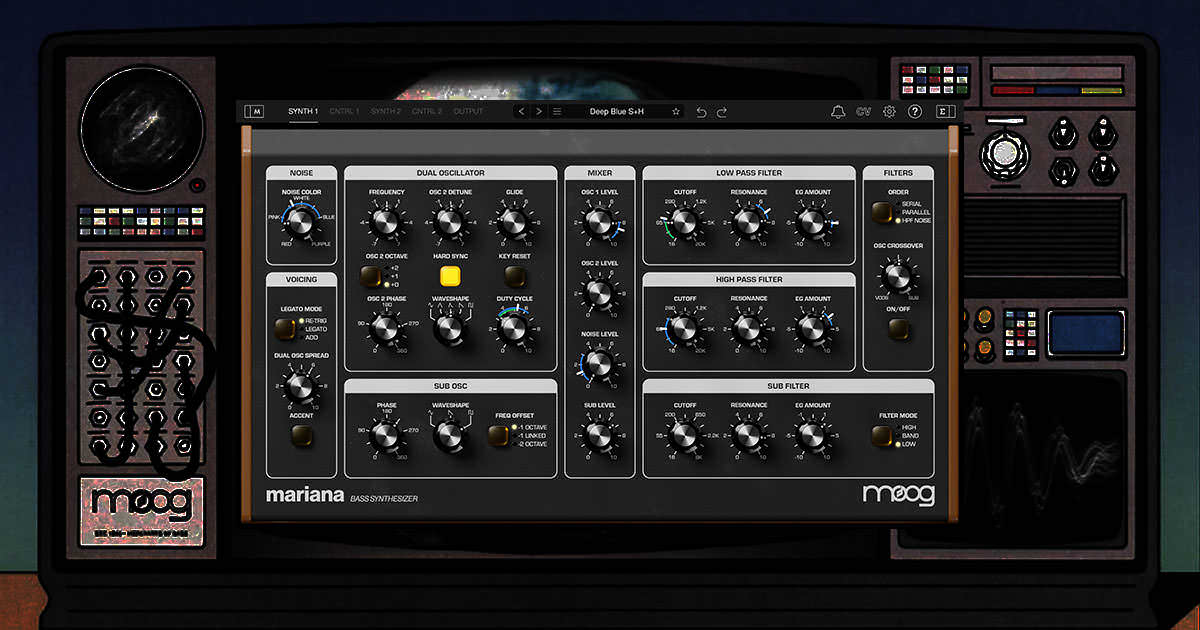Open notifications with the bell icon
The image size is (1200, 630).
click(838, 112)
